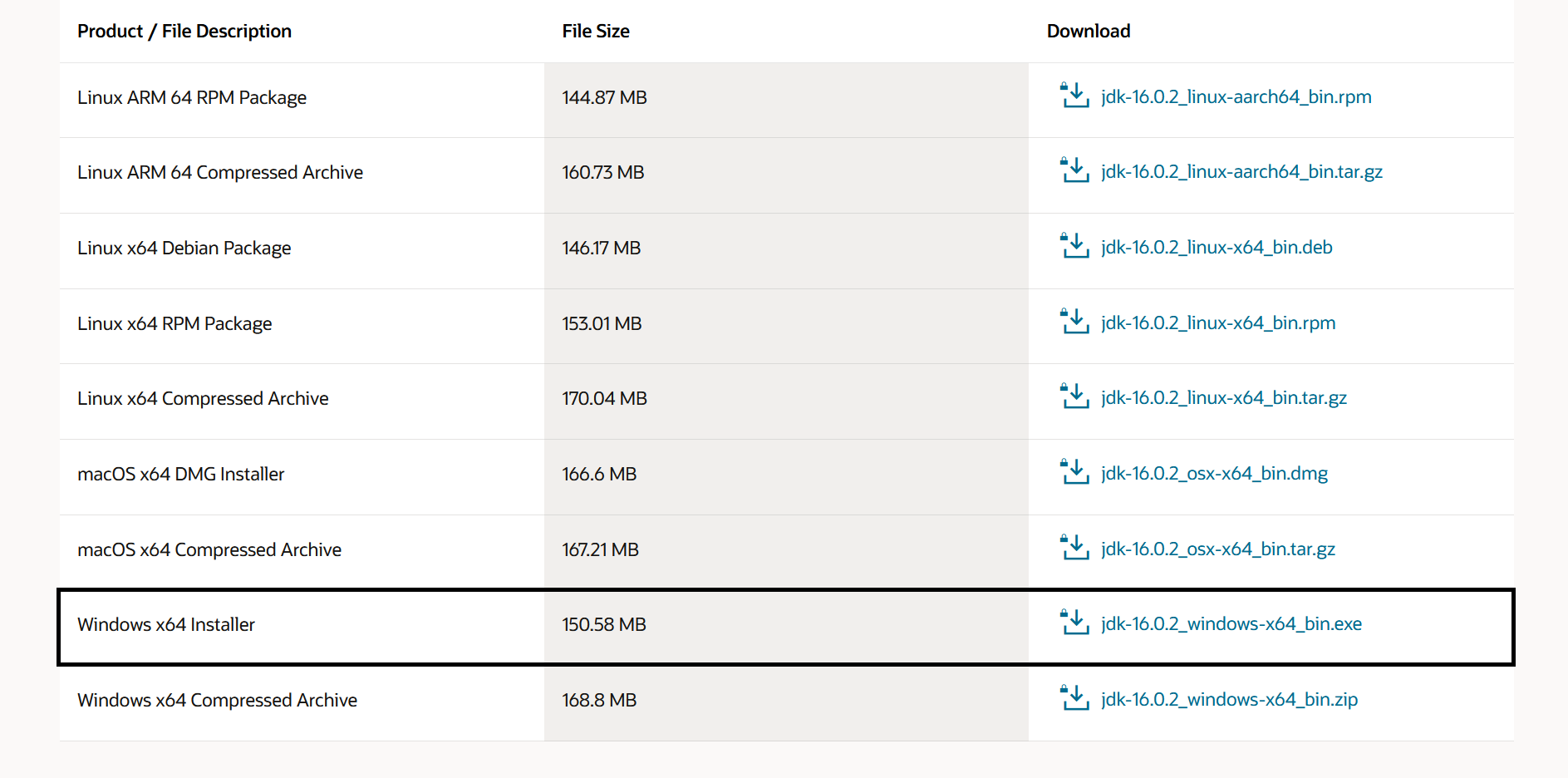
Task: Click download icon for osx-x64_bin.dmg
Action: click(1074, 472)
